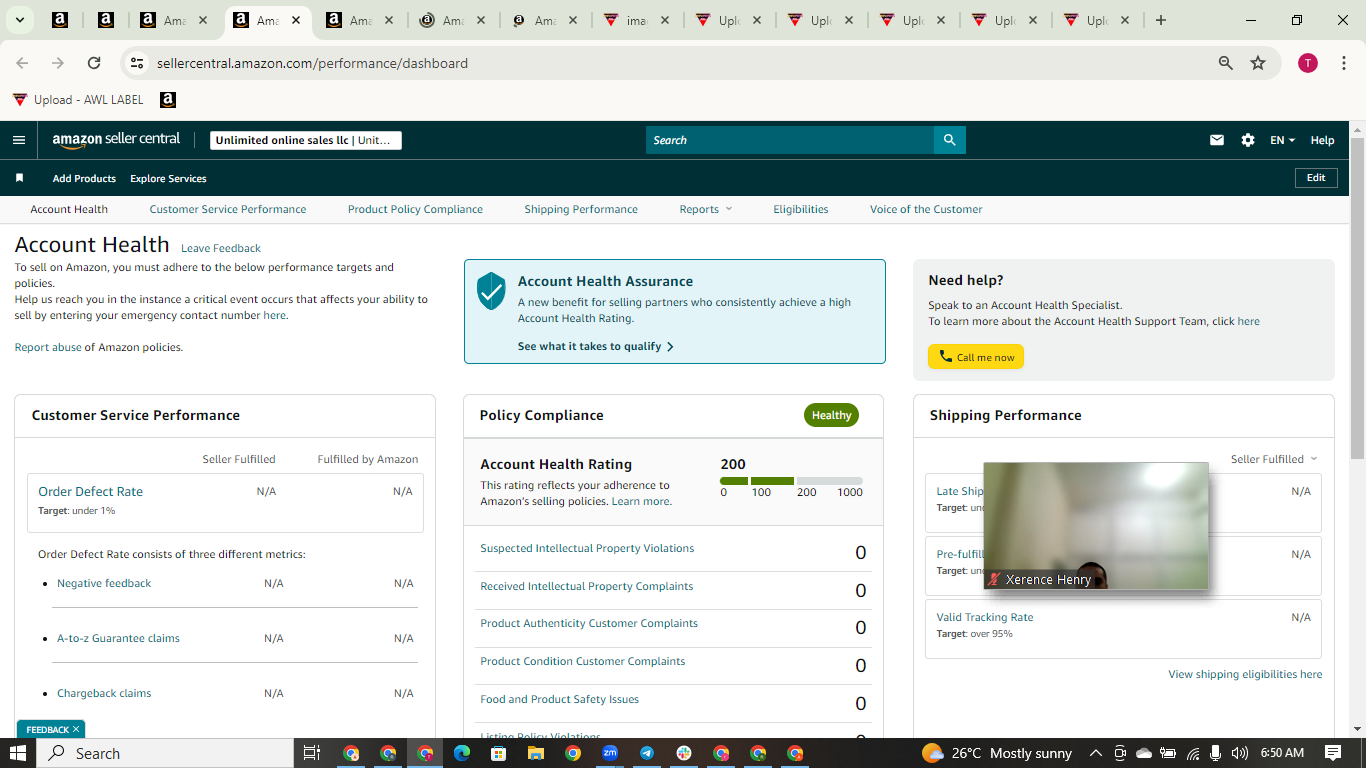The width and height of the screenshot is (1366, 768).
Task: Open Voice of the Customer tab
Action: pyautogui.click(x=926, y=209)
